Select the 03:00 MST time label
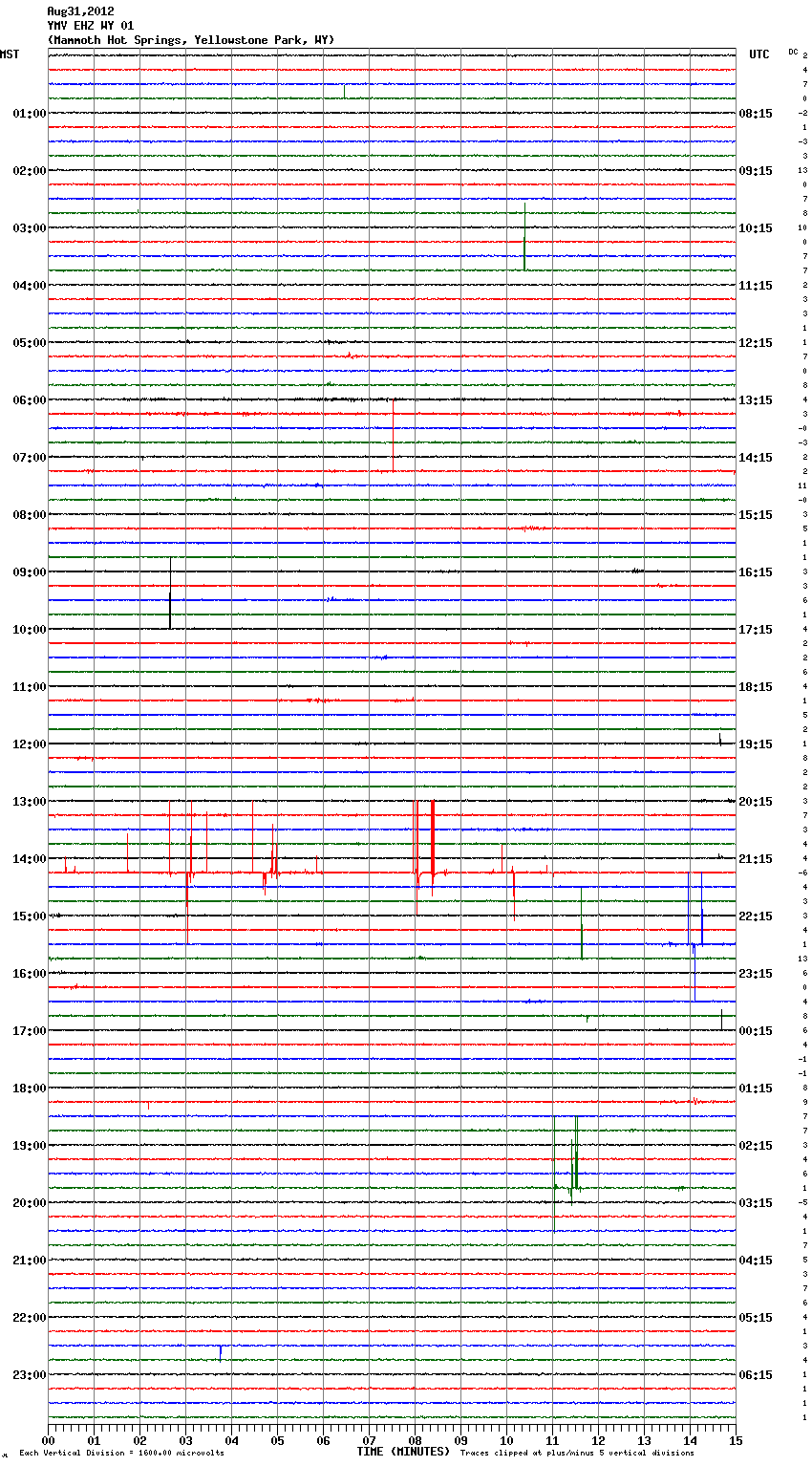 coord(29,228)
